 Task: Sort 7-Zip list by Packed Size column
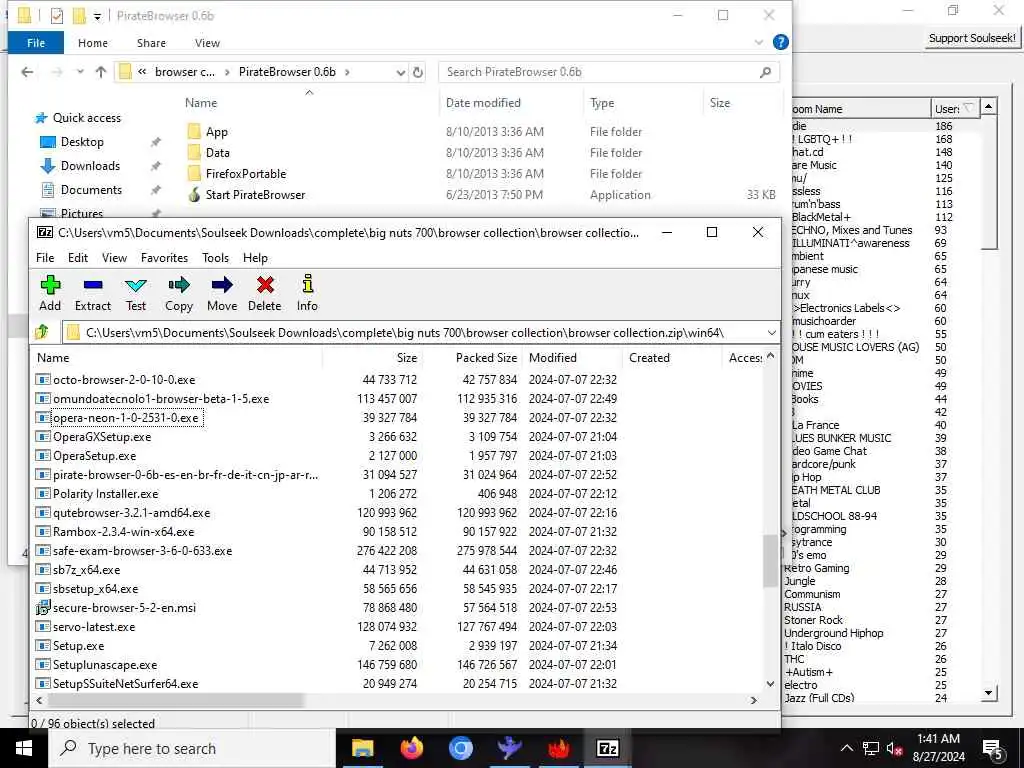tap(473, 358)
